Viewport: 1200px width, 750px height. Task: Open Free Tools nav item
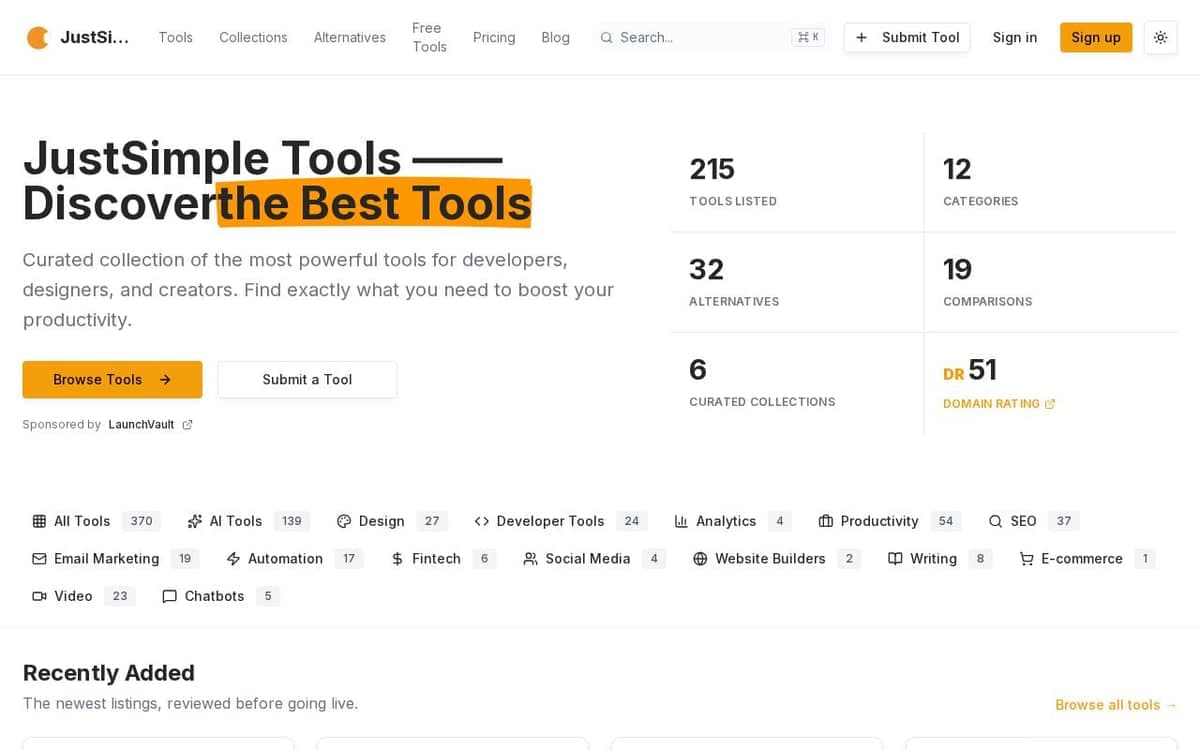[429, 37]
